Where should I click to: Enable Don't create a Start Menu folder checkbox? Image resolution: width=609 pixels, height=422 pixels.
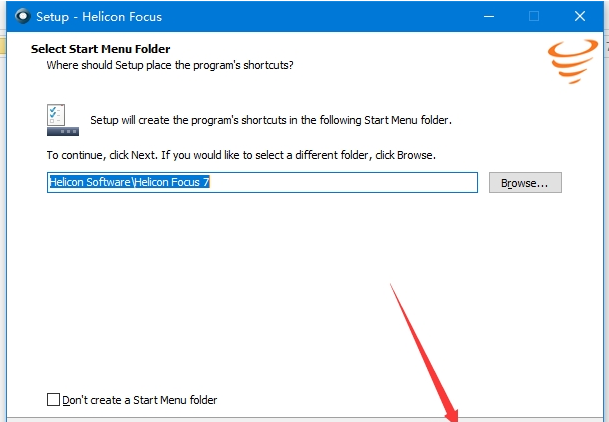click(53, 399)
